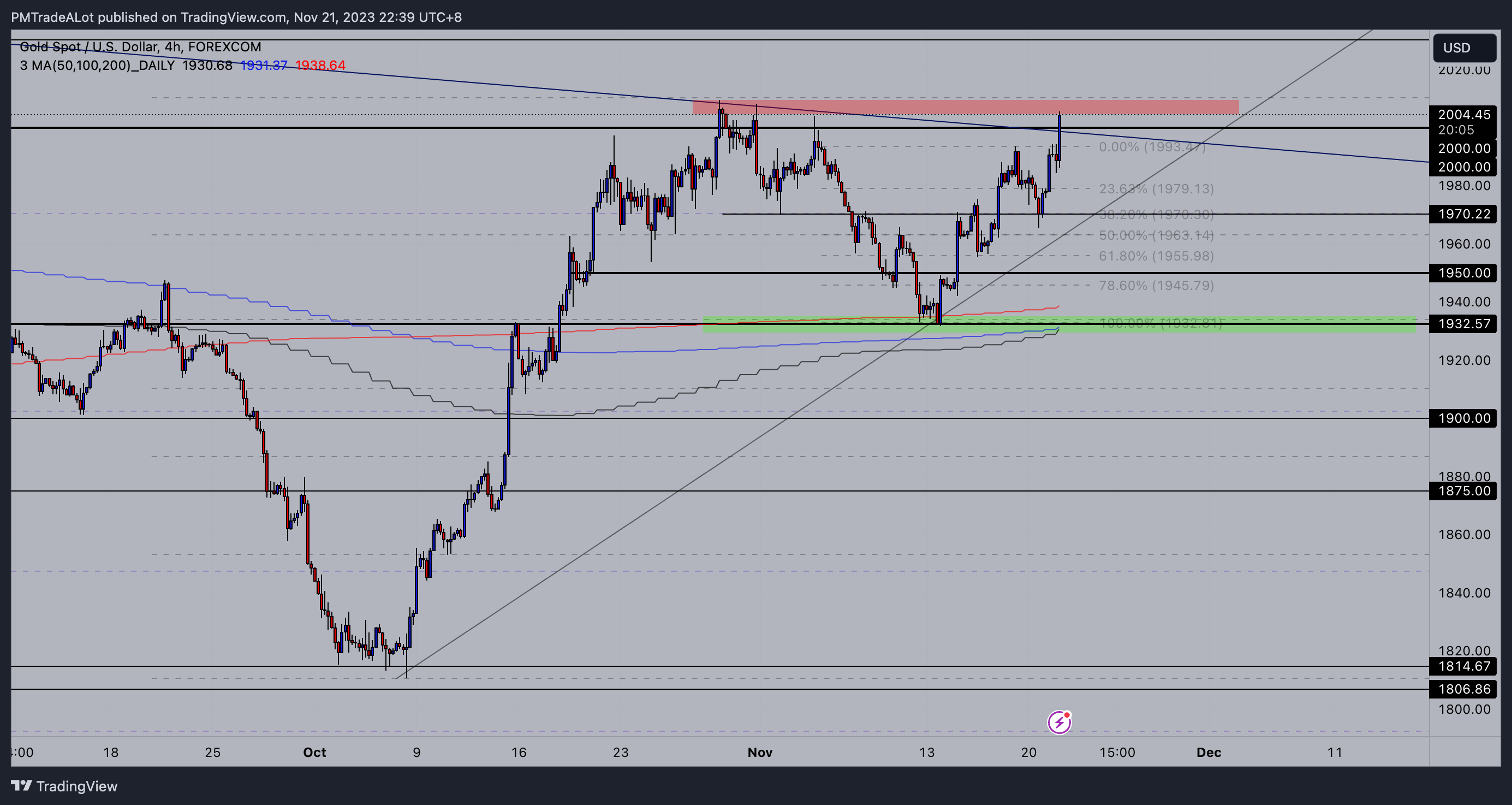
Task: Select the 50.00% (1963.14) Fibonacci label
Action: (1156, 235)
